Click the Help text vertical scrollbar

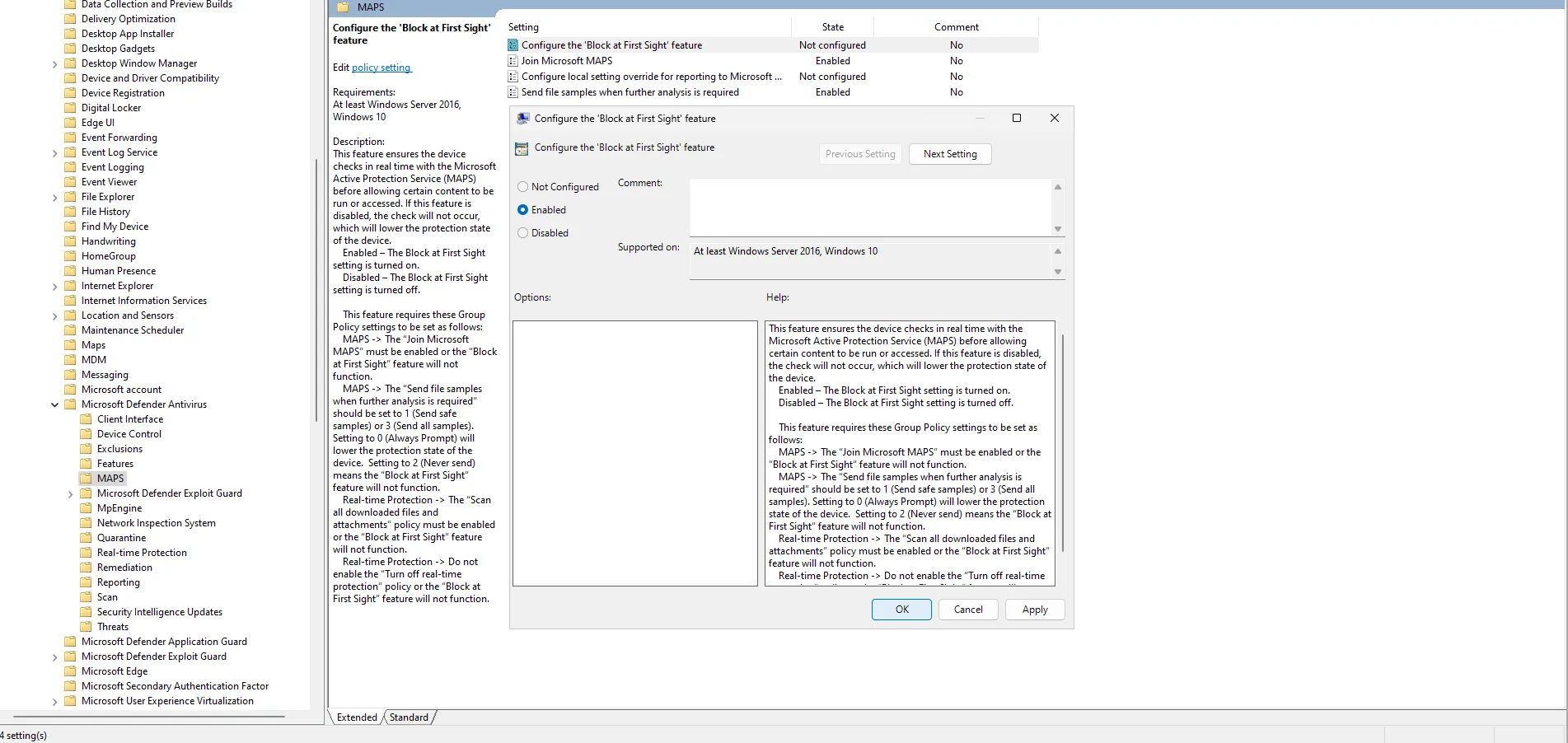point(1063,443)
